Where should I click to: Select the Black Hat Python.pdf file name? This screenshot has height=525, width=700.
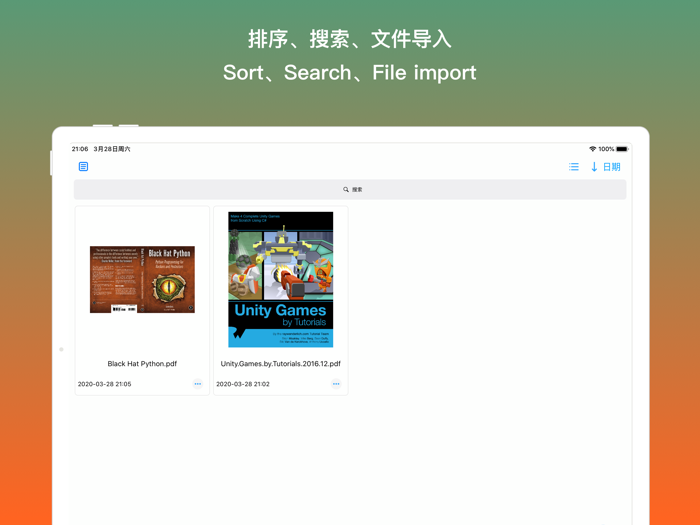pyautogui.click(x=142, y=364)
